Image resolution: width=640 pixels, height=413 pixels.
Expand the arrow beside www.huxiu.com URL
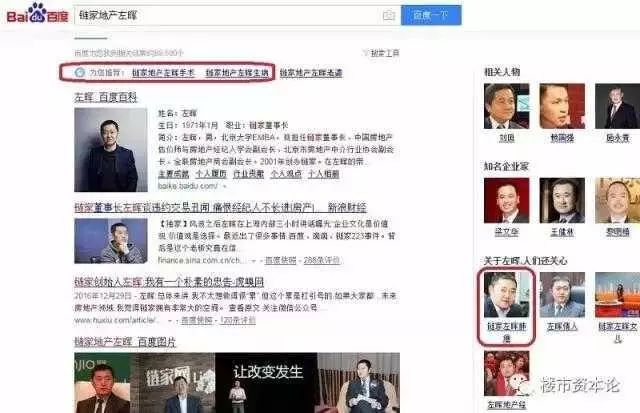pos(169,321)
